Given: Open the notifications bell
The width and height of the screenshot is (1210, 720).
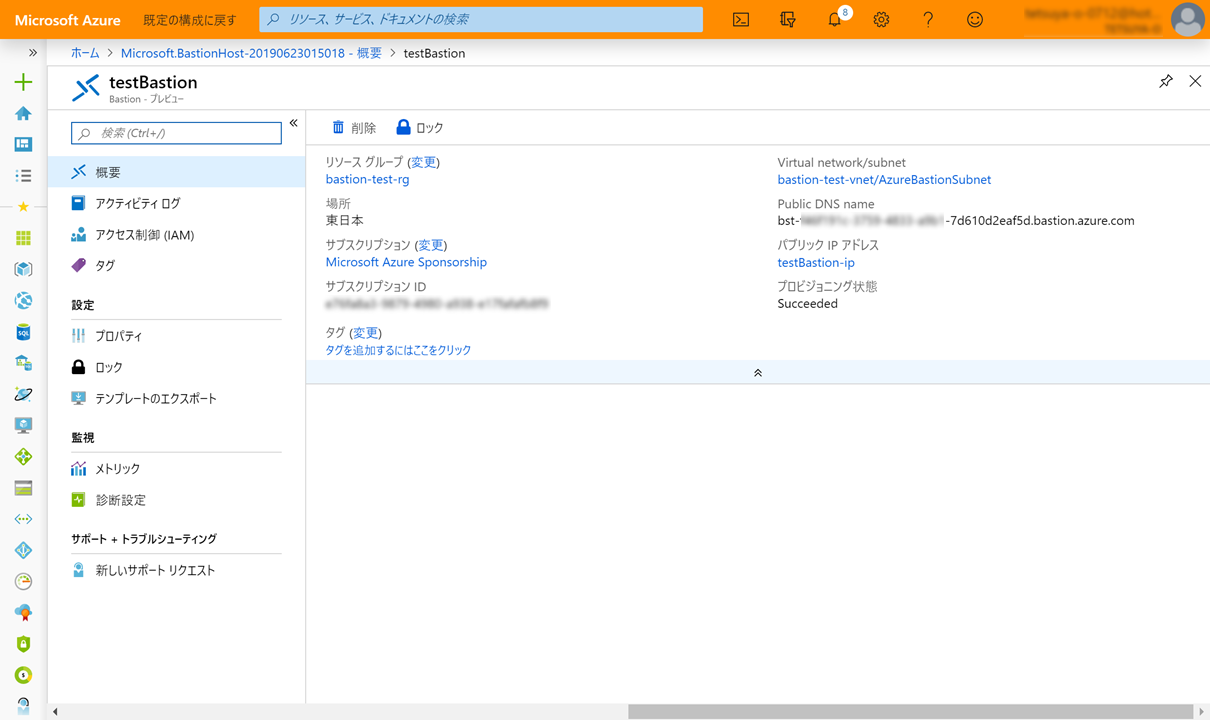Looking at the screenshot, I should [835, 19].
